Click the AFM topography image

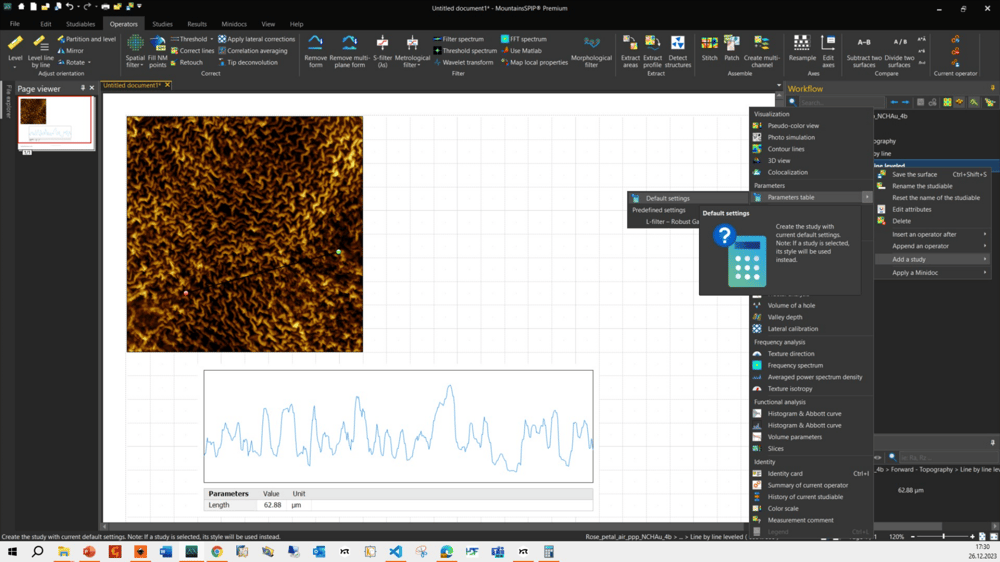(x=244, y=233)
